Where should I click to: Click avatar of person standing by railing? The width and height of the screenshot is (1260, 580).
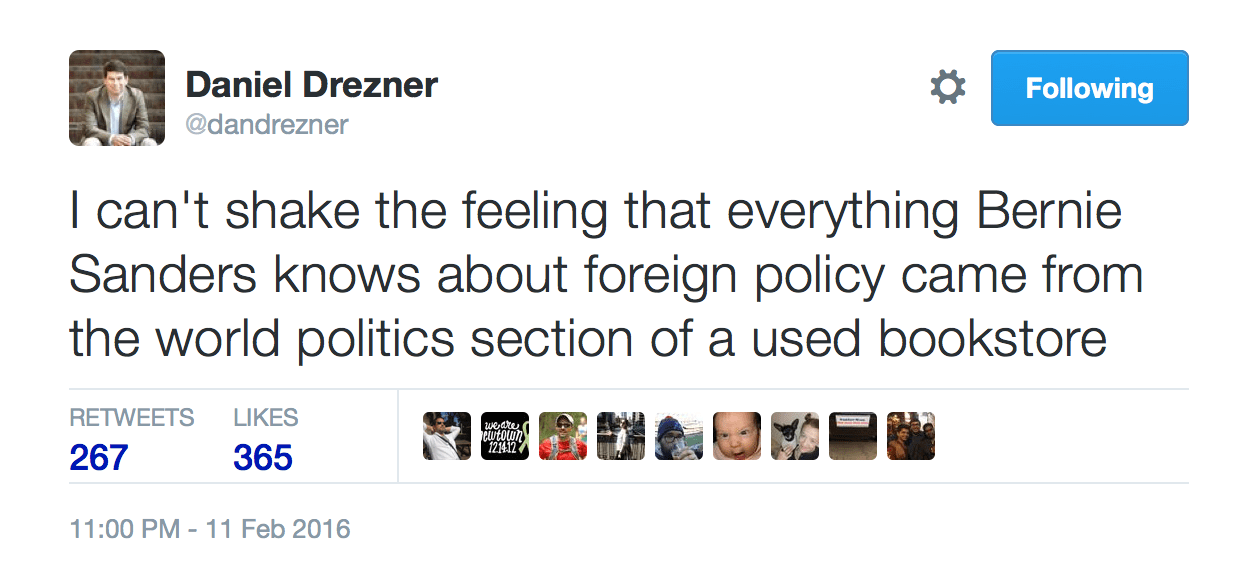tap(621, 436)
